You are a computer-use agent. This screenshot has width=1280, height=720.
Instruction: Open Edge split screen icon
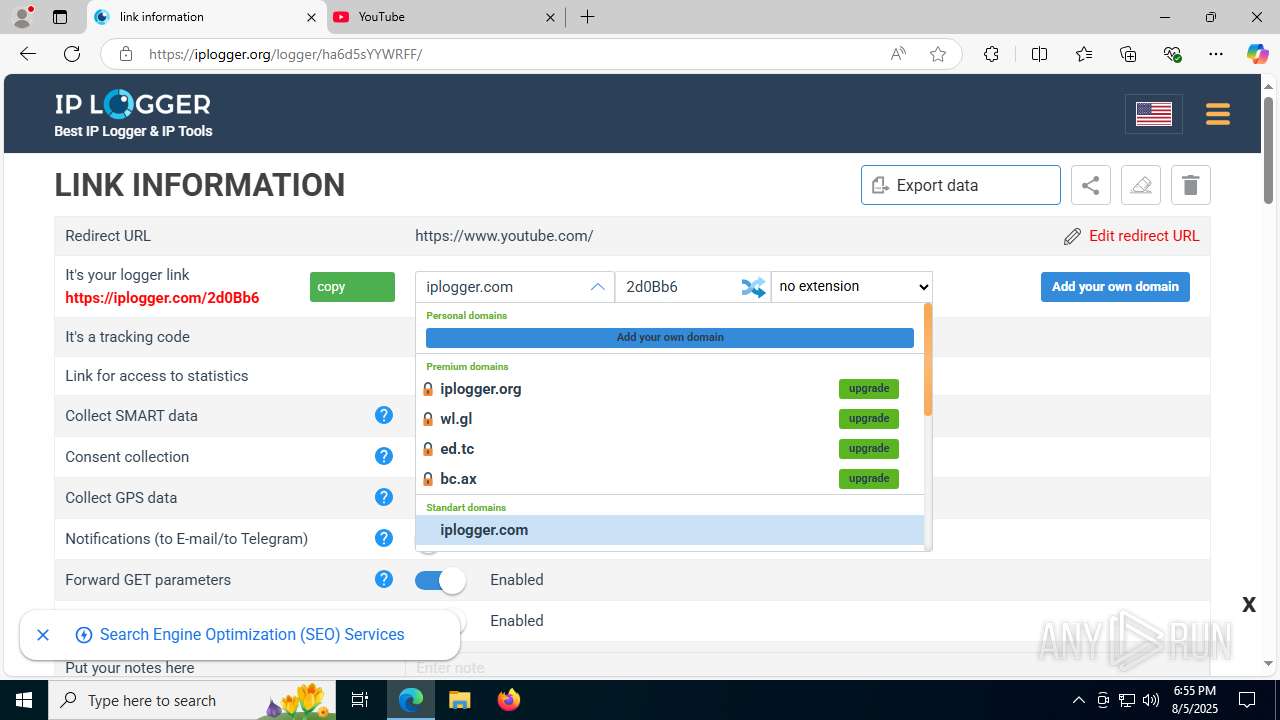click(1039, 54)
